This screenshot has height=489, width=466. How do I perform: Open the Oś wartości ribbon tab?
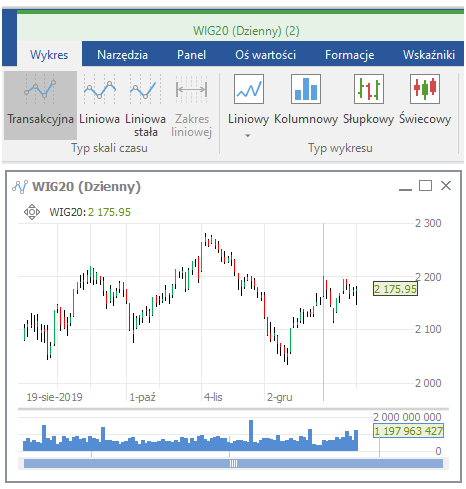[265, 55]
